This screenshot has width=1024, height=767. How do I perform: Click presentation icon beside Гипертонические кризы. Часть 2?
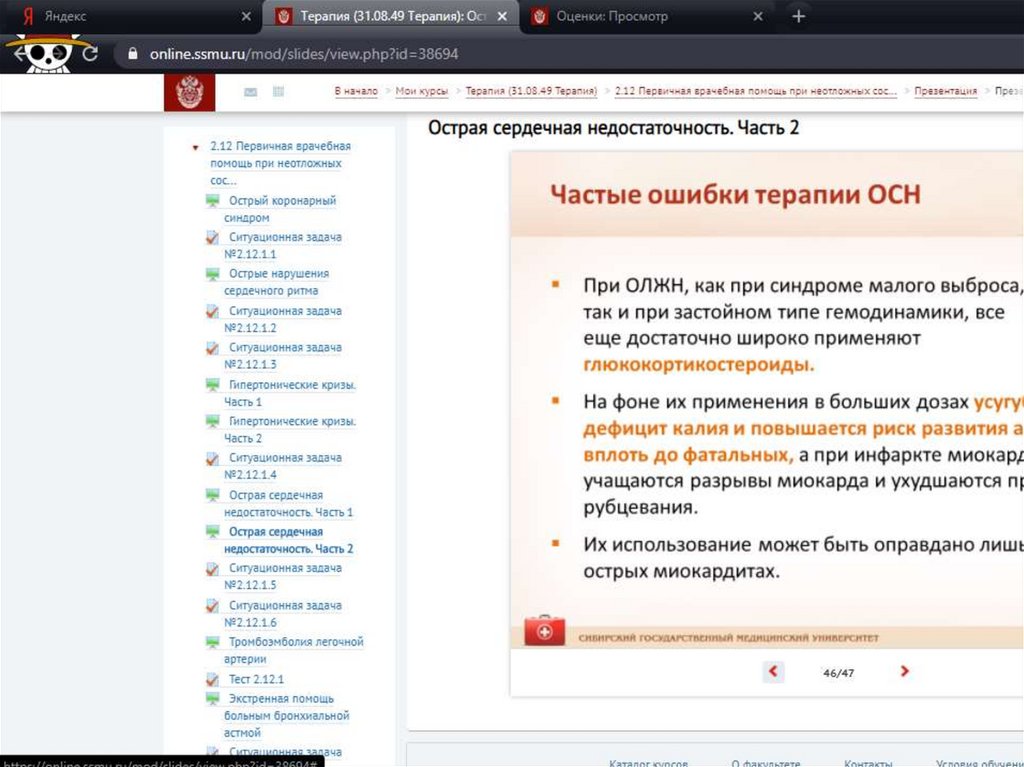click(x=212, y=421)
